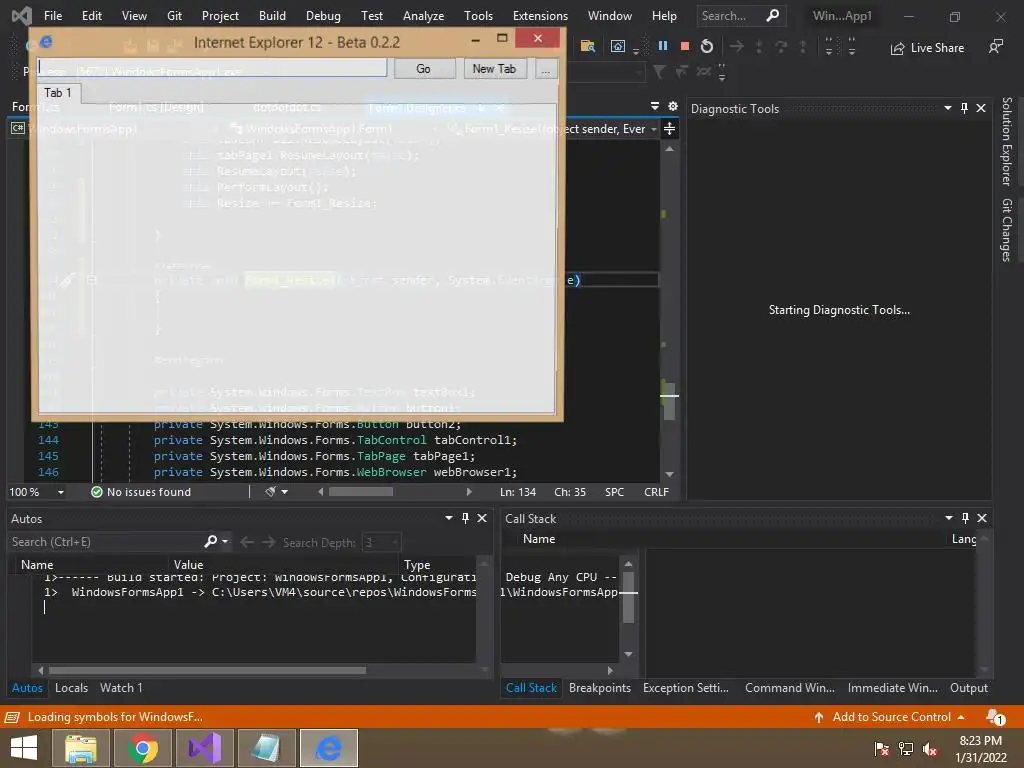Viewport: 1024px width, 768px height.
Task: Pin the Call Stack panel
Action: coord(965,518)
